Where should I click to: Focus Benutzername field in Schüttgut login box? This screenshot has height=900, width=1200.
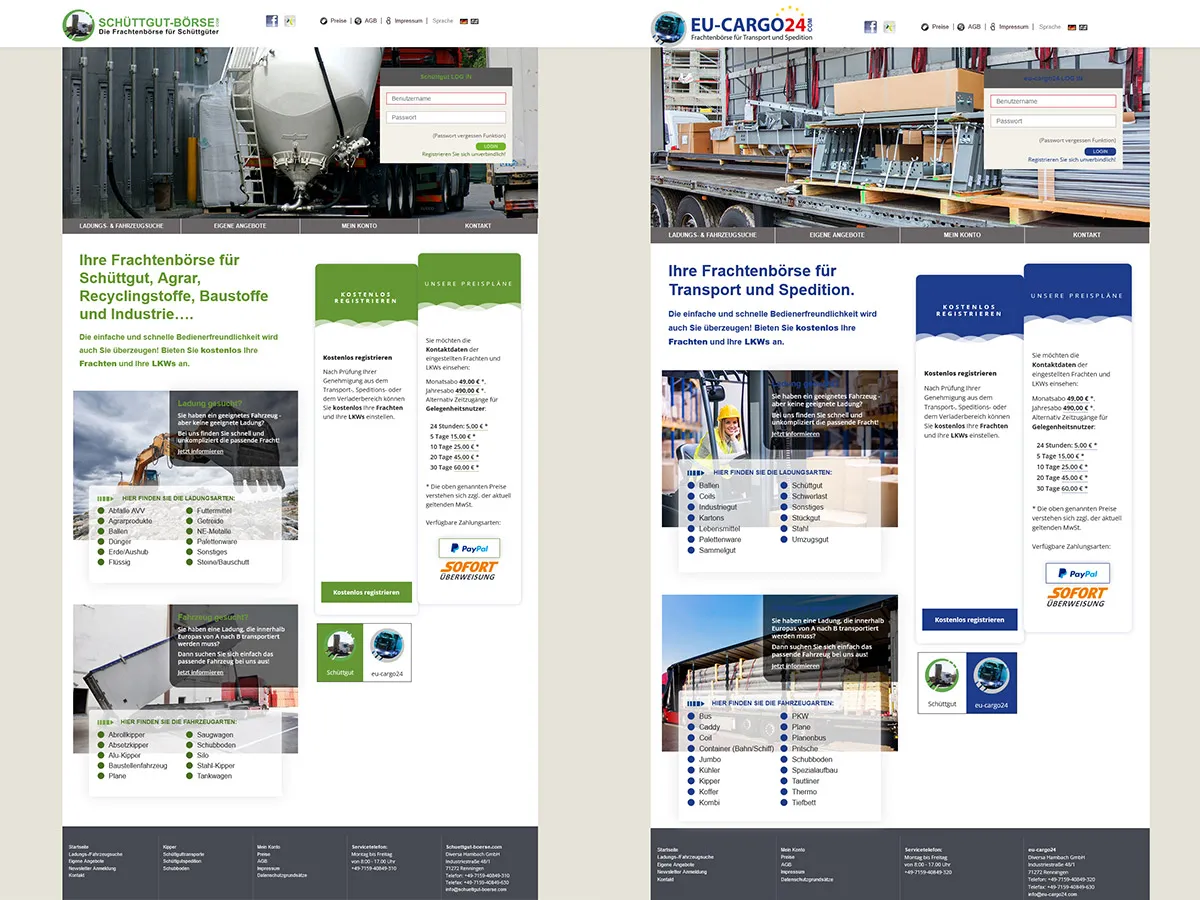[x=446, y=99]
